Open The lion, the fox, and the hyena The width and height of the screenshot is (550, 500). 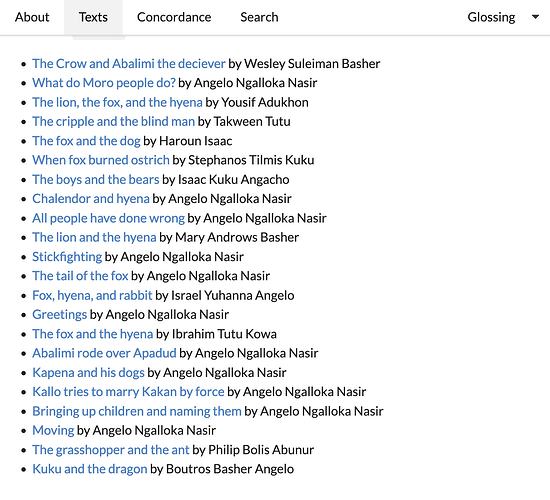(x=118, y=102)
